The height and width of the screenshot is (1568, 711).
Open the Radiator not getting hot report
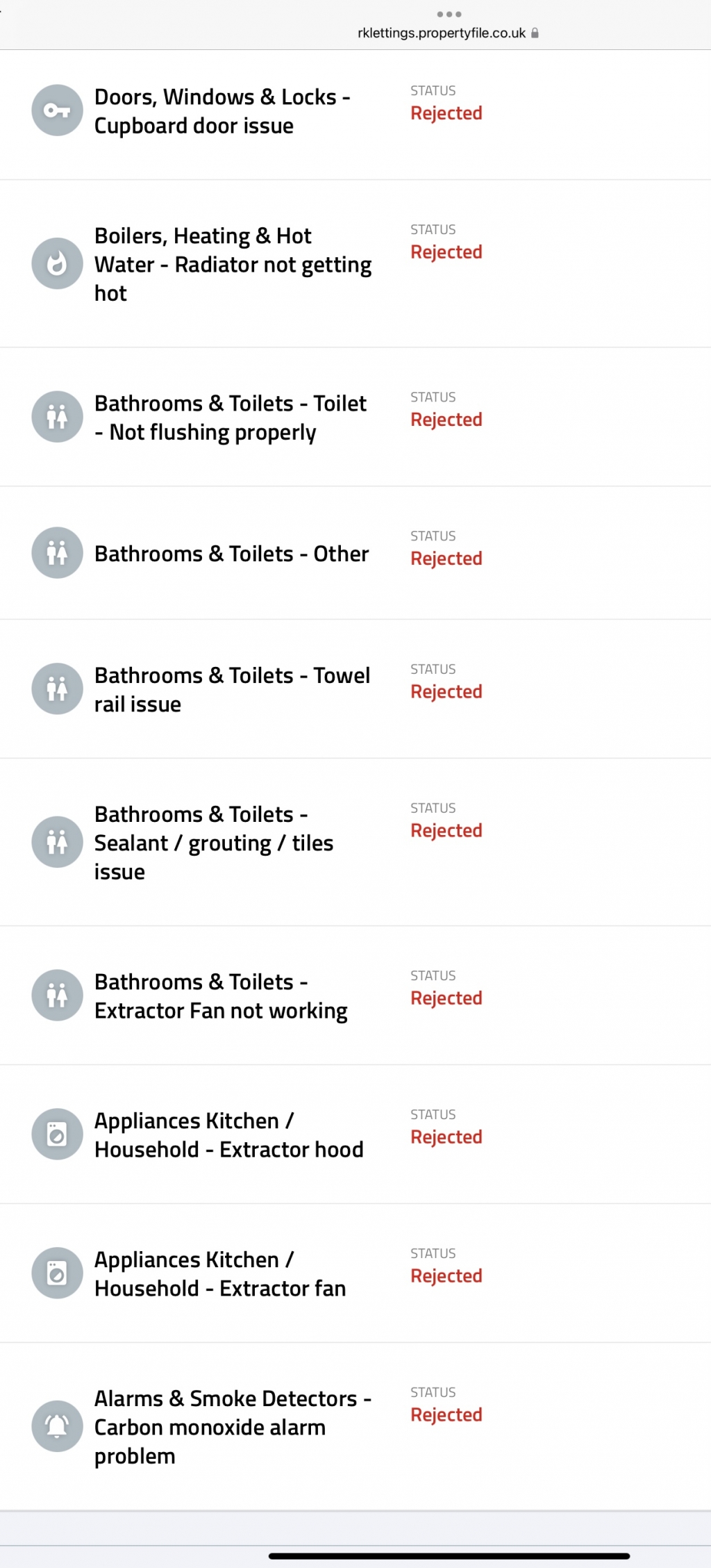[x=233, y=265]
